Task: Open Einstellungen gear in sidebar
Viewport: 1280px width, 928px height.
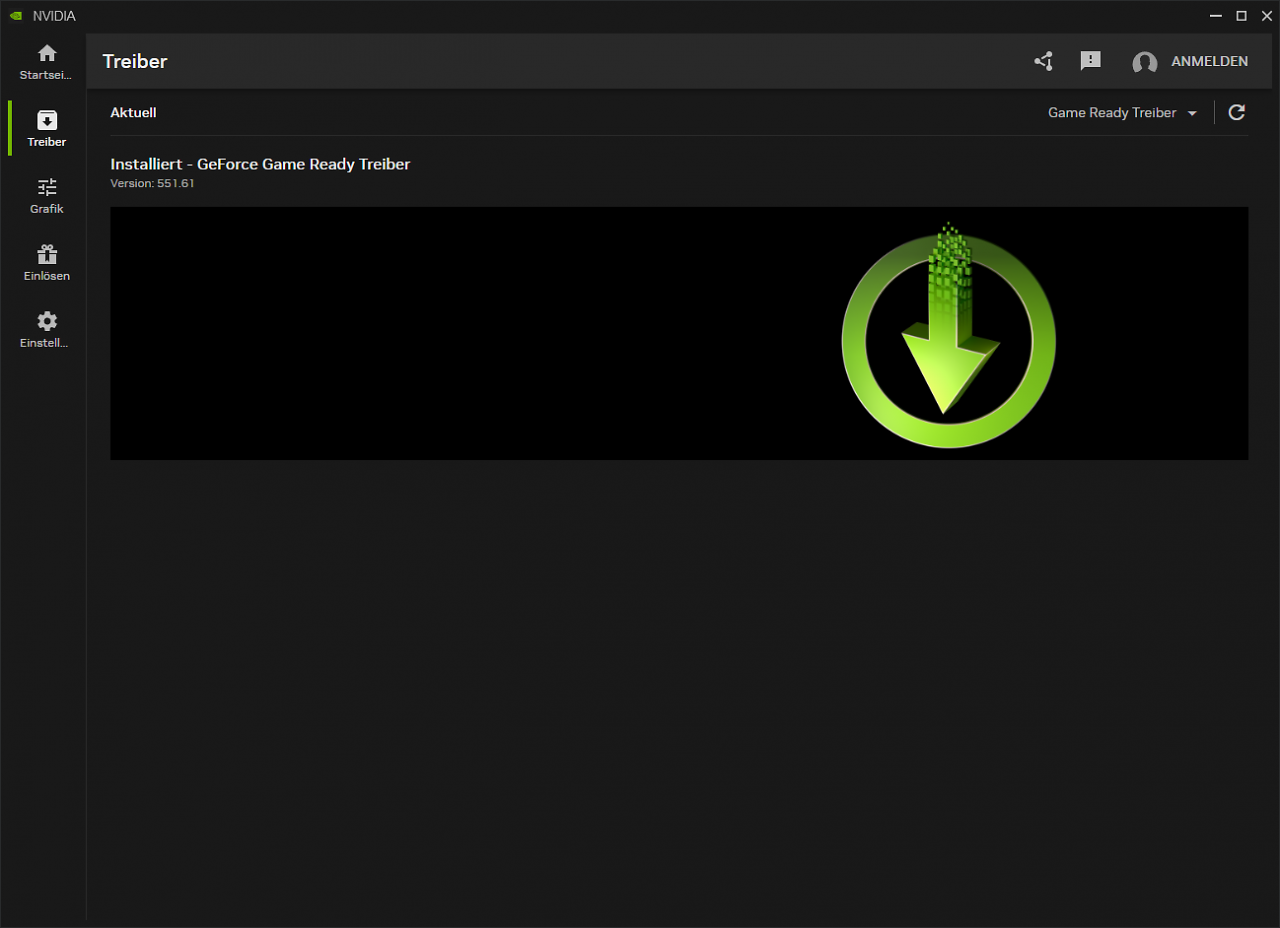Action: [x=46, y=329]
